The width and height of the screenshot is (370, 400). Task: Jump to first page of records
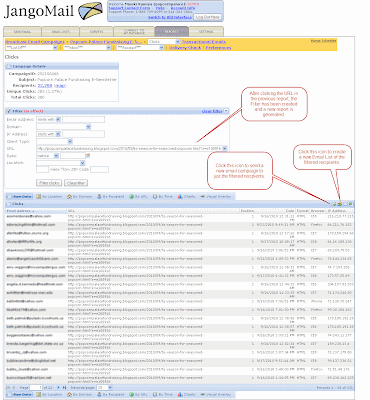point(9,388)
